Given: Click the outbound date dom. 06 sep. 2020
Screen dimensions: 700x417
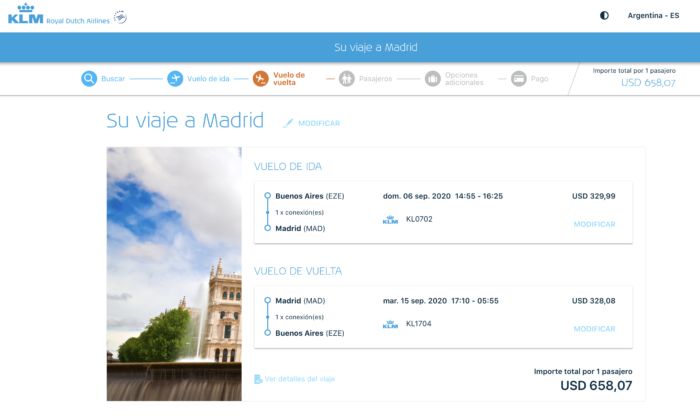Looking at the screenshot, I should click(417, 196).
